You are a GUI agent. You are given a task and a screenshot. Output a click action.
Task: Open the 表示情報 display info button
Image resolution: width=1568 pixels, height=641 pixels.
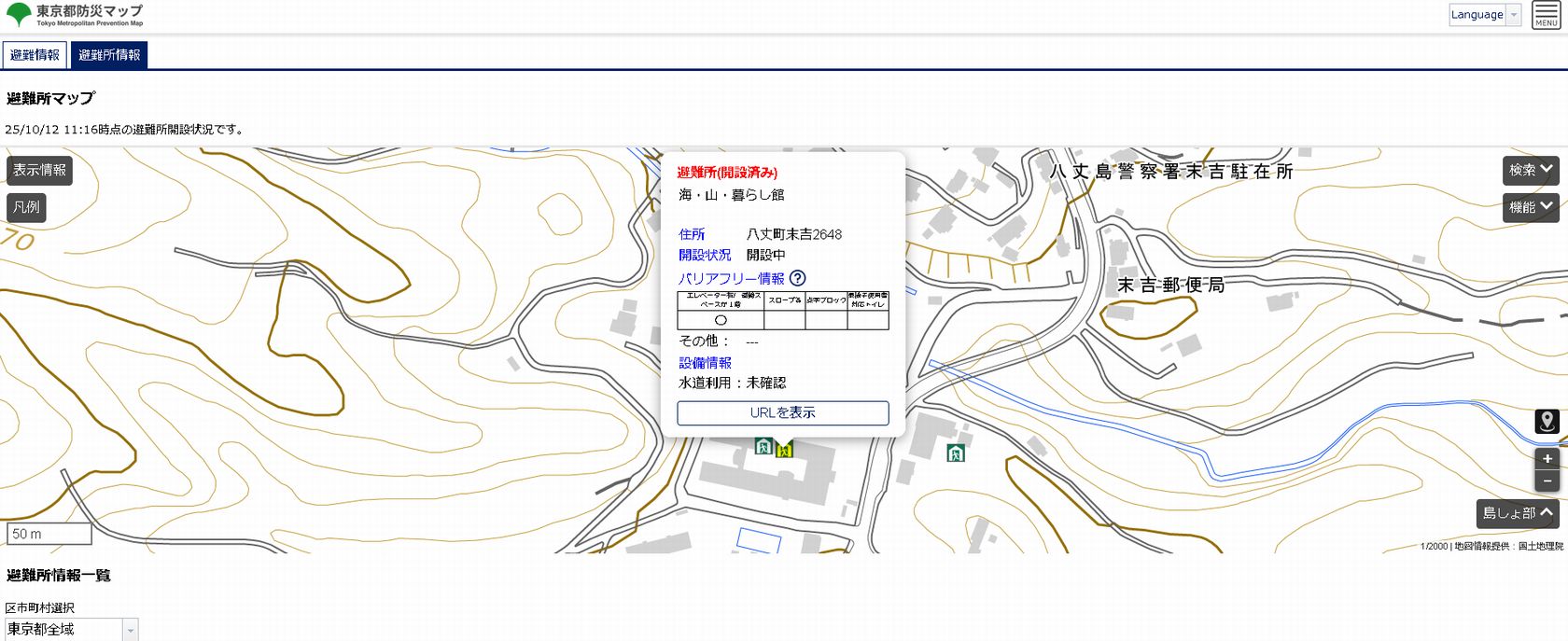(39, 170)
